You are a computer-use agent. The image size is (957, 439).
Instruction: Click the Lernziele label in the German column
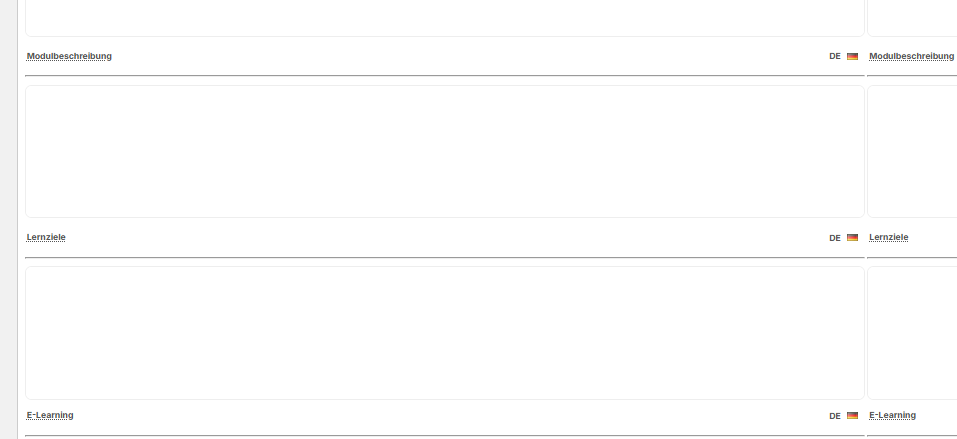pos(46,237)
